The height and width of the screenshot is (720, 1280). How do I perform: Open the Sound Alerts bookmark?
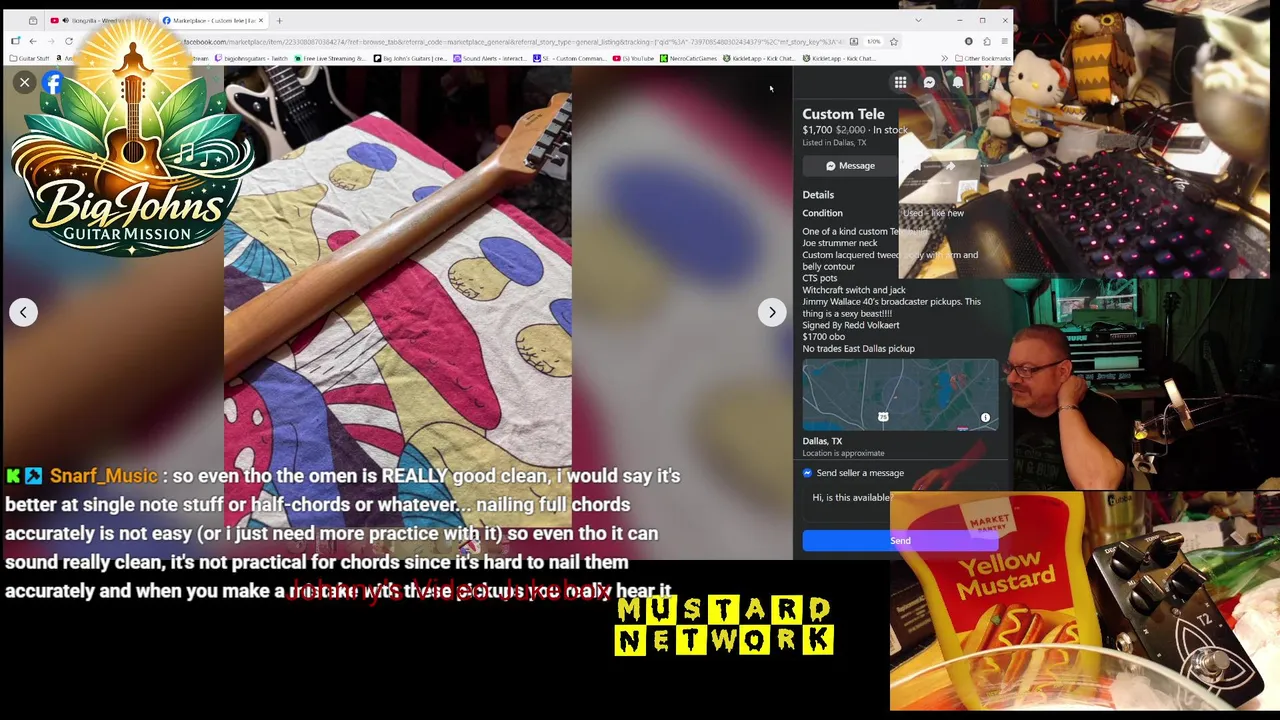490,58
